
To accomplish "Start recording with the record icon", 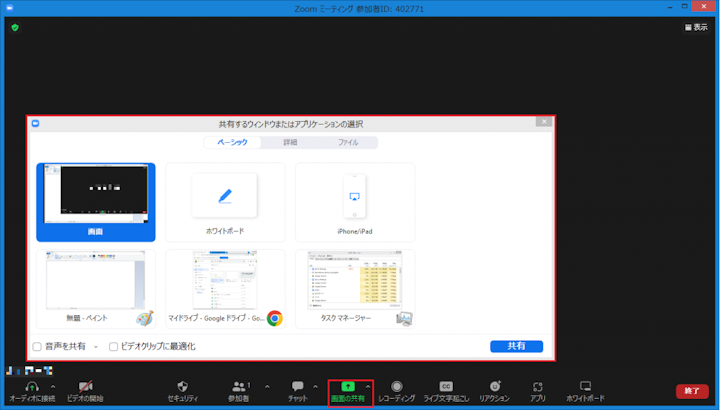I will click(397, 386).
